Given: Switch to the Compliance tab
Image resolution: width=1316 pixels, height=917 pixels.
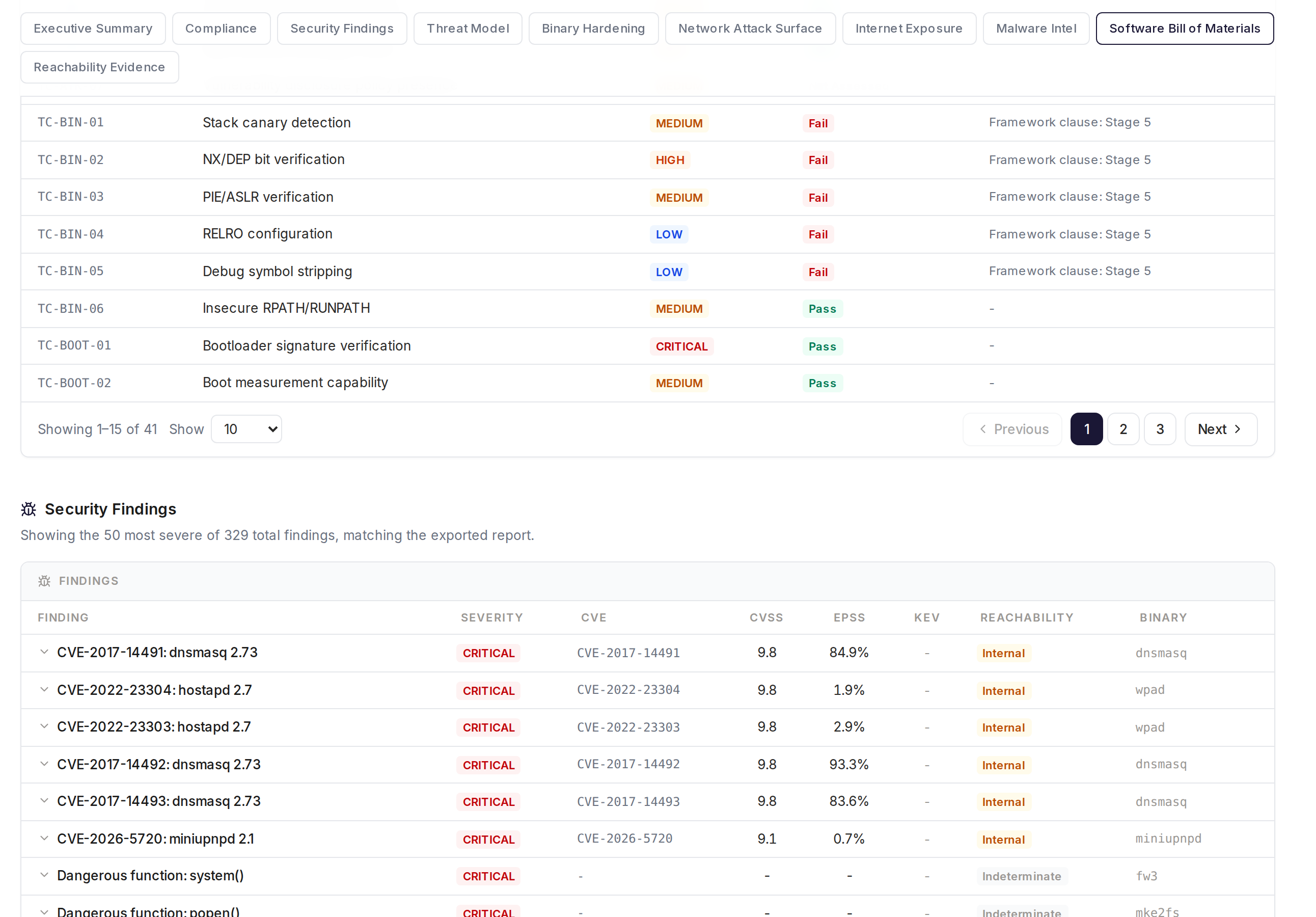Looking at the screenshot, I should (x=221, y=29).
